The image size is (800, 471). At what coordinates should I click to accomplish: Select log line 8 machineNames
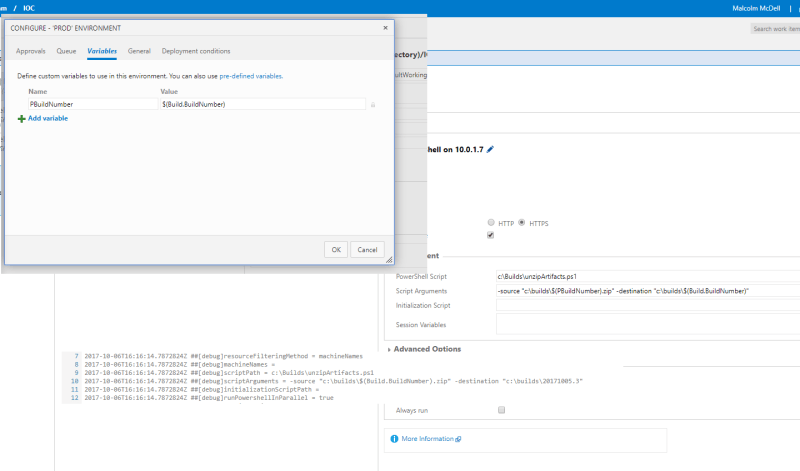pyautogui.click(x=180, y=365)
